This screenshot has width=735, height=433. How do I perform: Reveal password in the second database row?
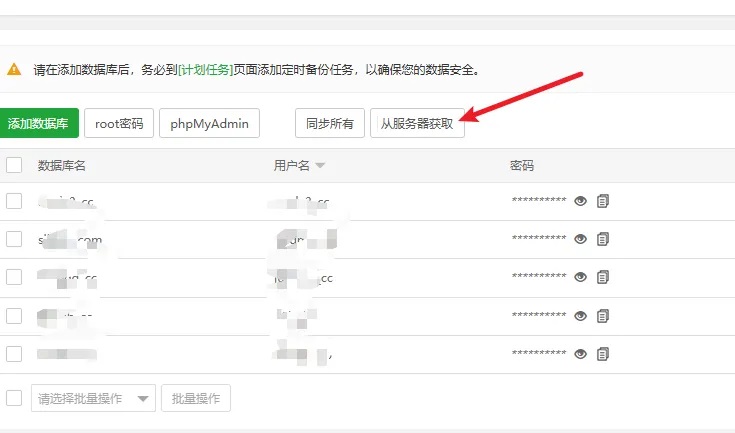[x=581, y=239]
